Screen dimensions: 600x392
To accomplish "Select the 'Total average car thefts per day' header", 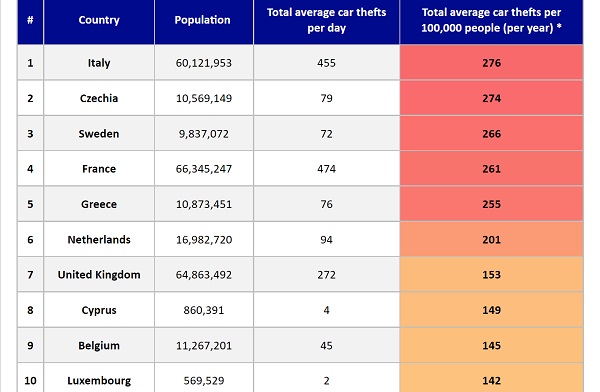I will click(326, 20).
